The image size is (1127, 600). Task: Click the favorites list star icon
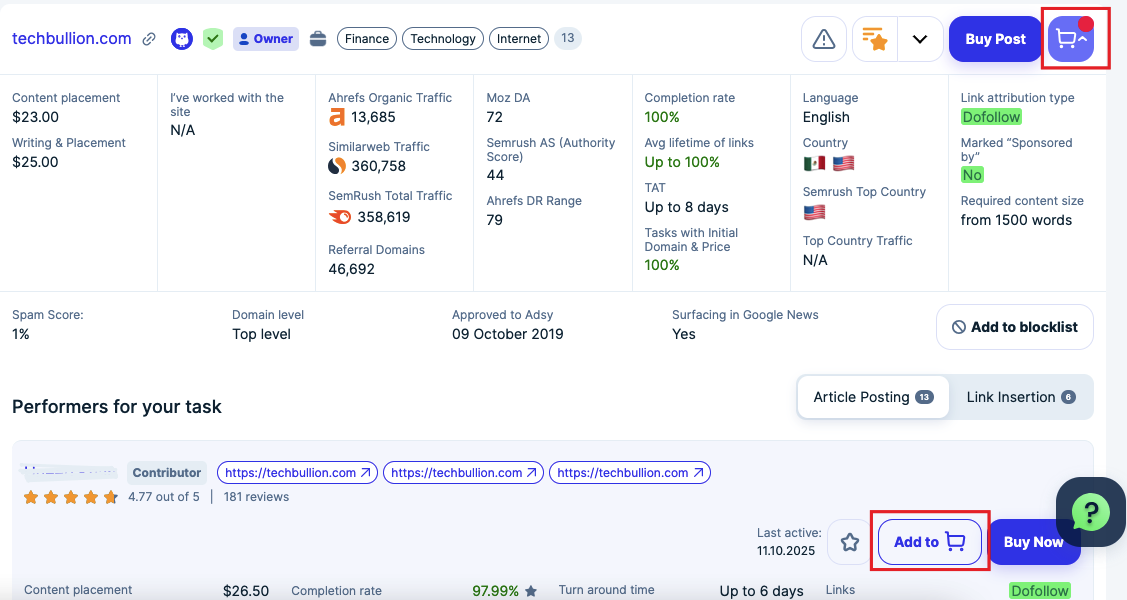click(874, 39)
